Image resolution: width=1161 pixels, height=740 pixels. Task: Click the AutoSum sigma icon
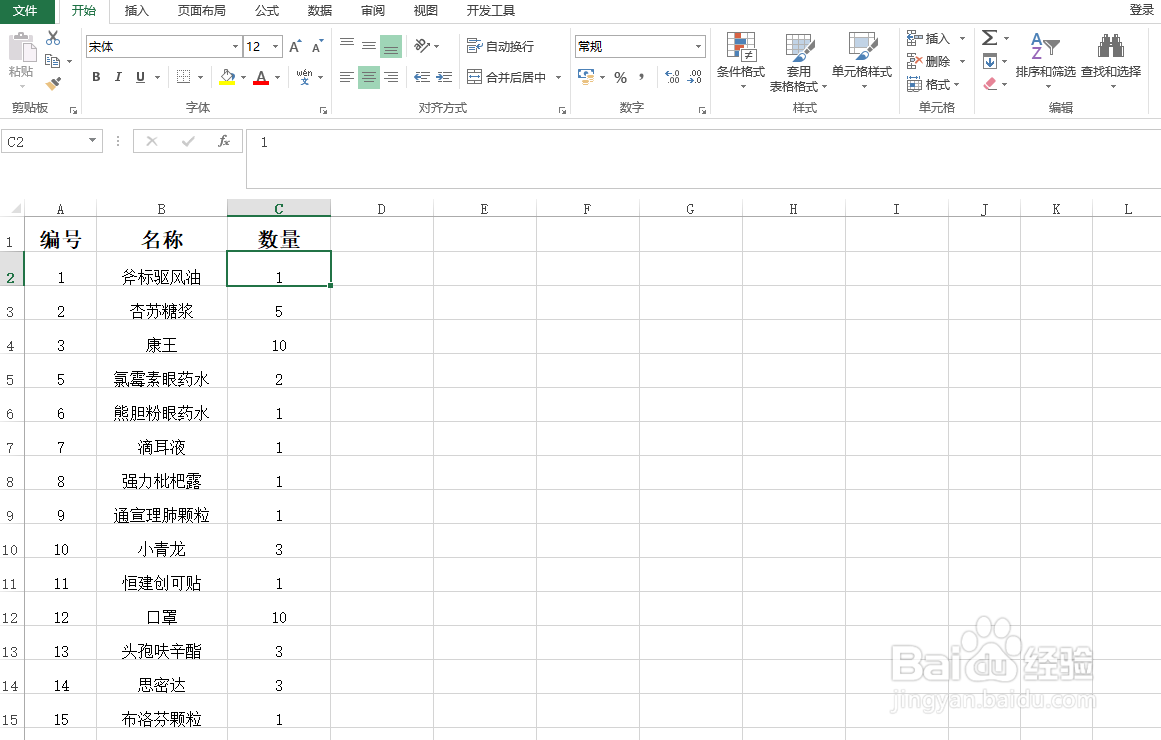coord(989,38)
